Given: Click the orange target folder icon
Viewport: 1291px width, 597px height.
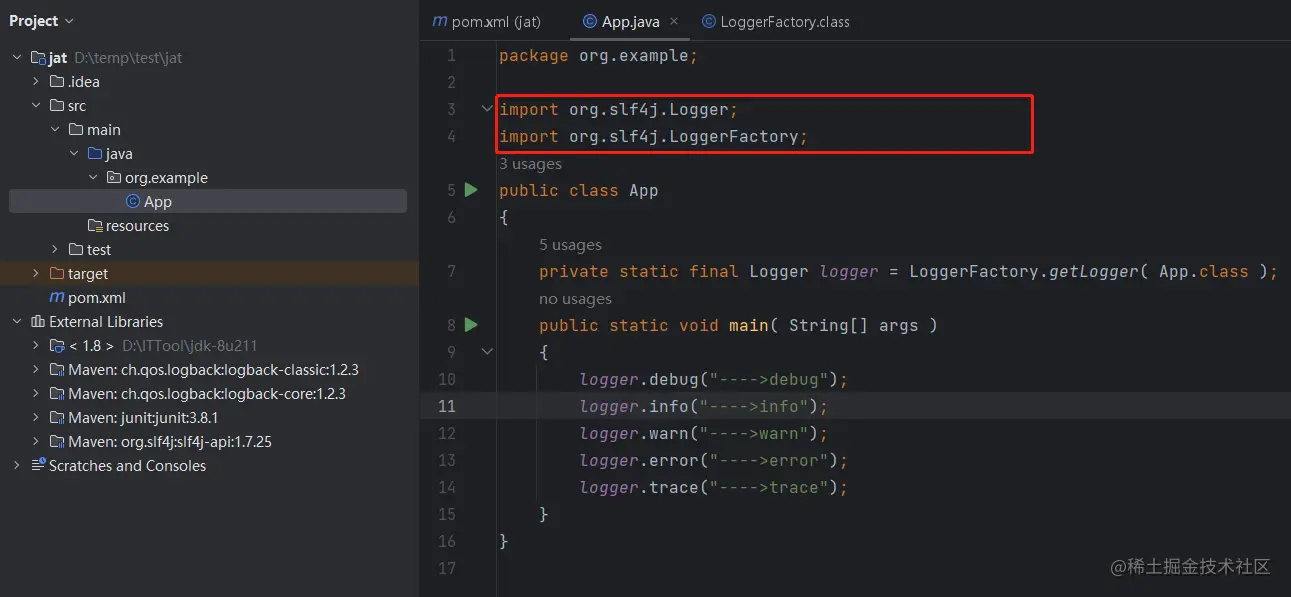Looking at the screenshot, I should click(x=57, y=274).
